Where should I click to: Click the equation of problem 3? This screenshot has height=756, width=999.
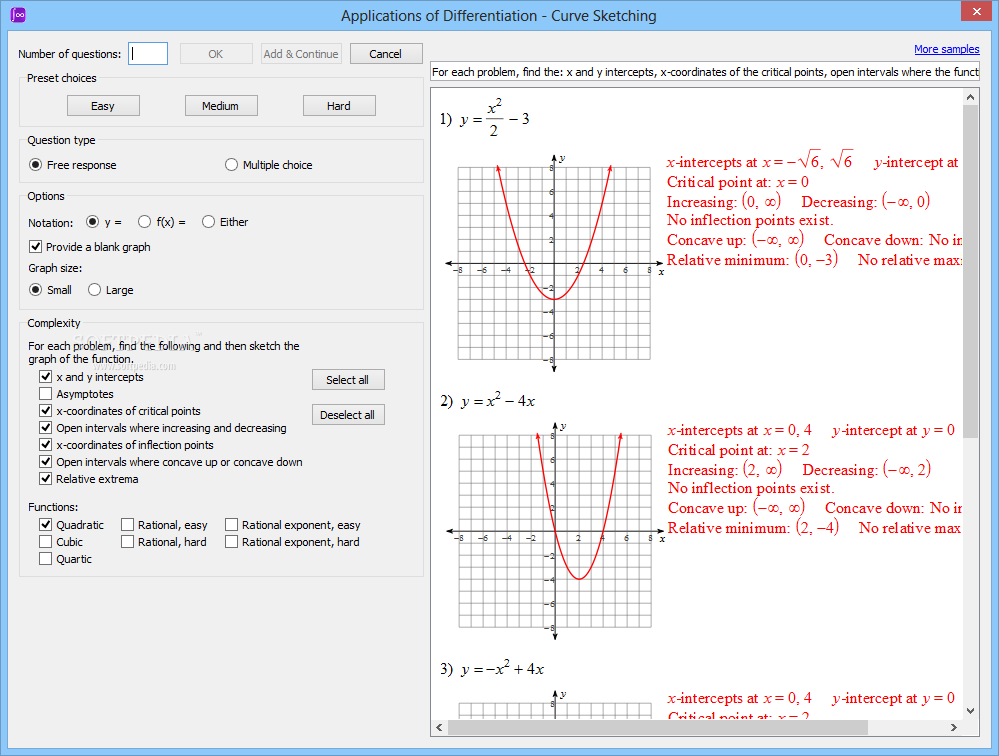501,669
